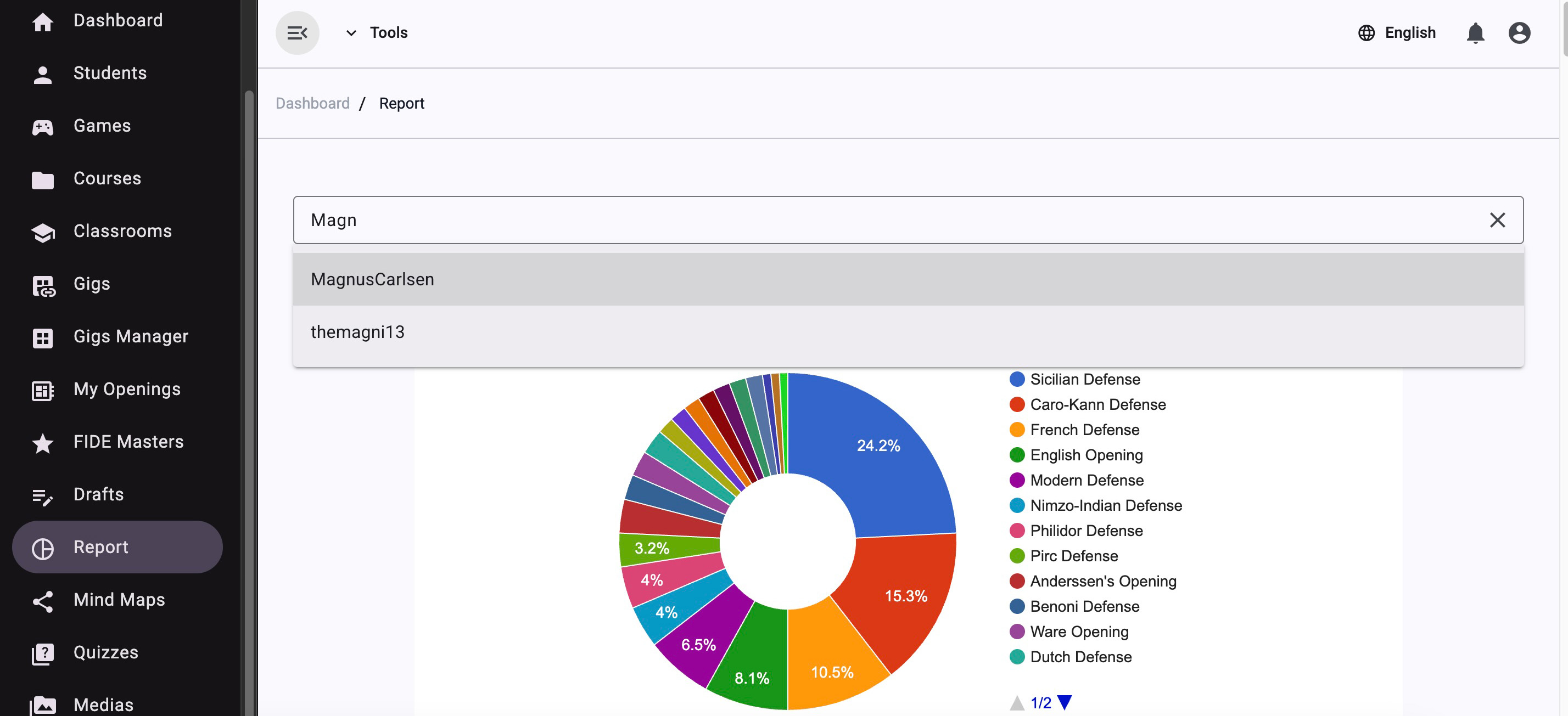
Task: Switch language via English button
Action: (1410, 33)
